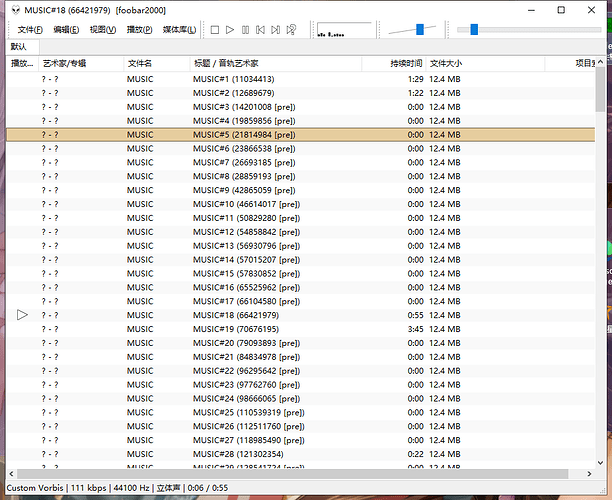Select track MUSIC#24 (98666065 [pre])
Image resolution: width=612 pixels, height=500 pixels.
click(301, 399)
